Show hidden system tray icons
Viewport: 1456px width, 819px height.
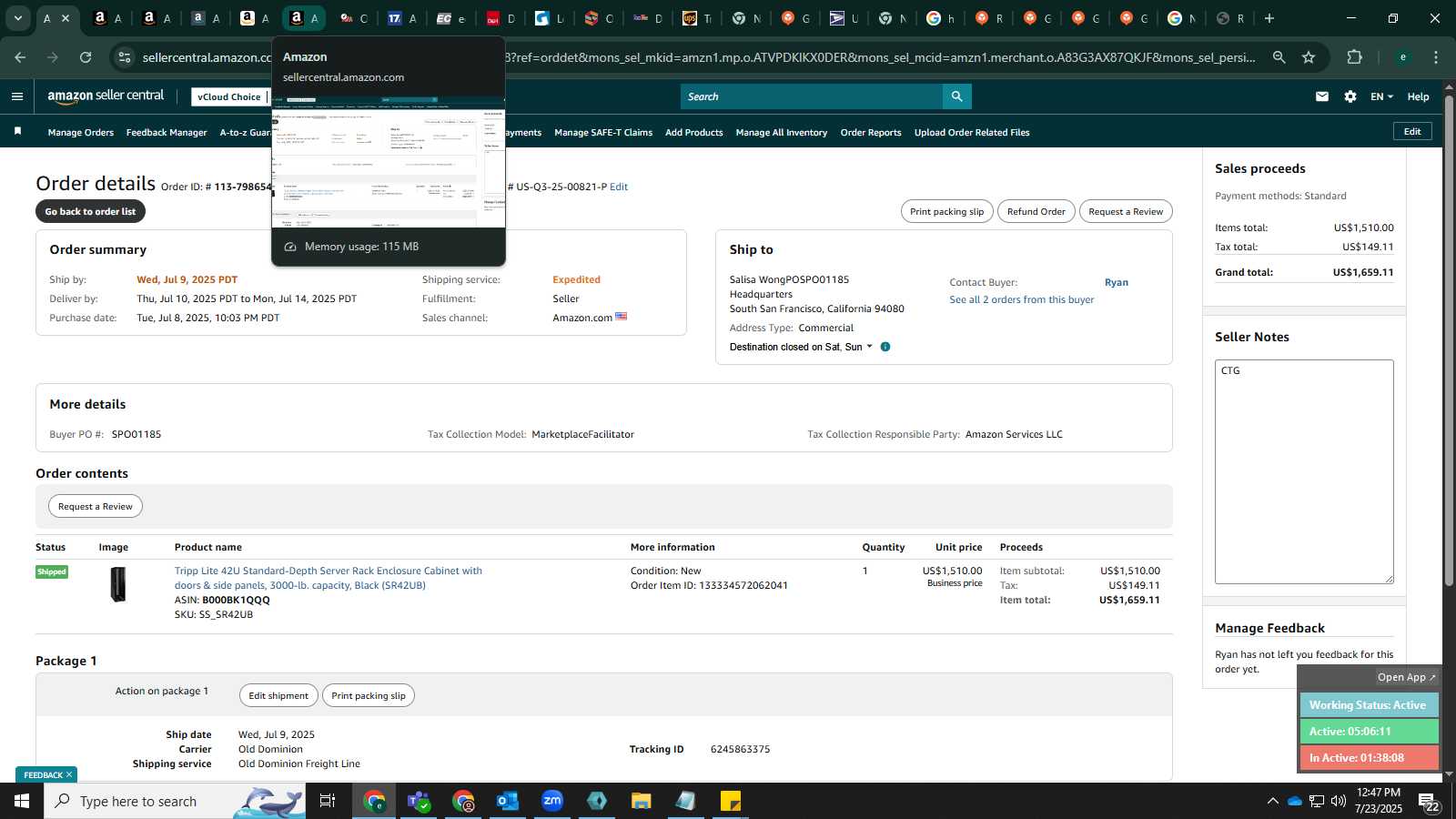pyautogui.click(x=1272, y=801)
